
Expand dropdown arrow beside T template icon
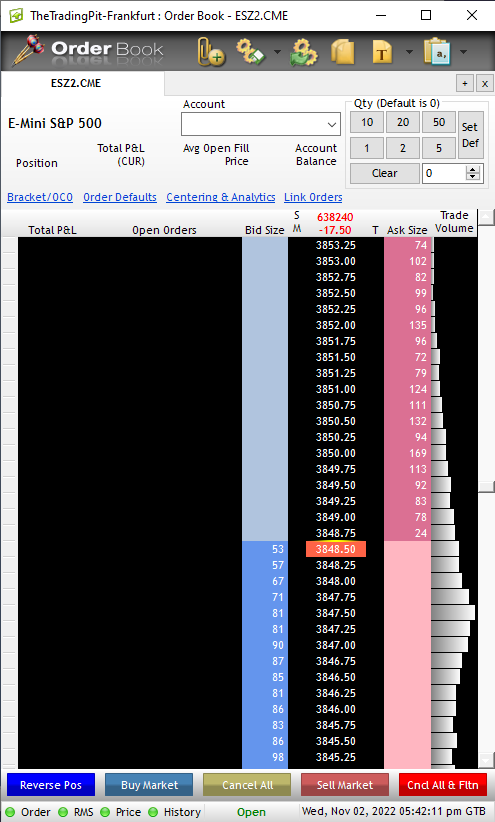tap(409, 52)
